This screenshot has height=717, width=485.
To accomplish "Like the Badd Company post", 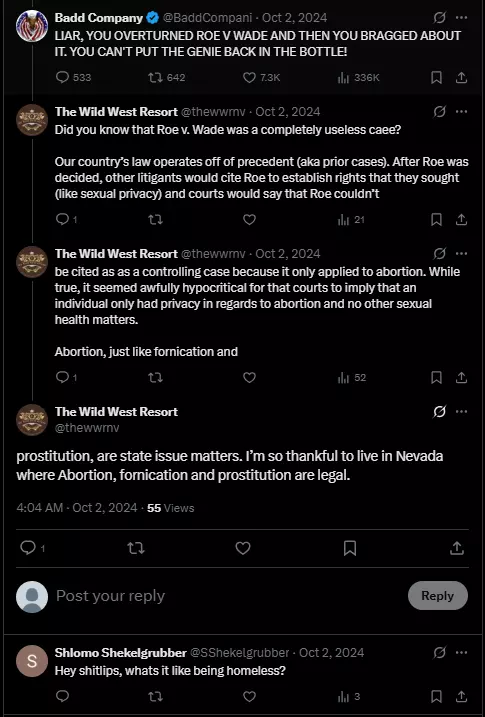I will coord(249,78).
